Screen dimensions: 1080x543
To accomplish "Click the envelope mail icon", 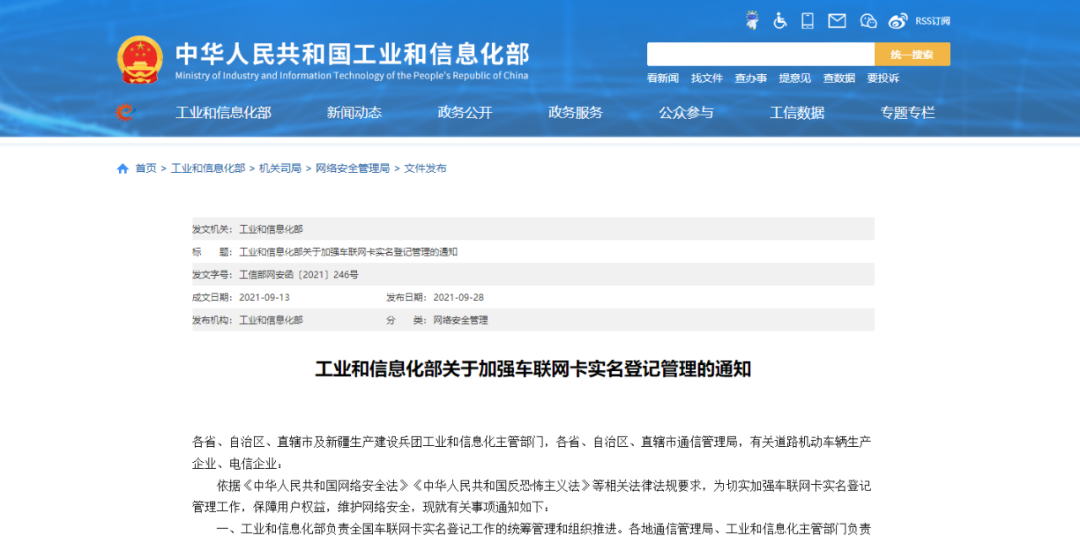I will pos(837,21).
